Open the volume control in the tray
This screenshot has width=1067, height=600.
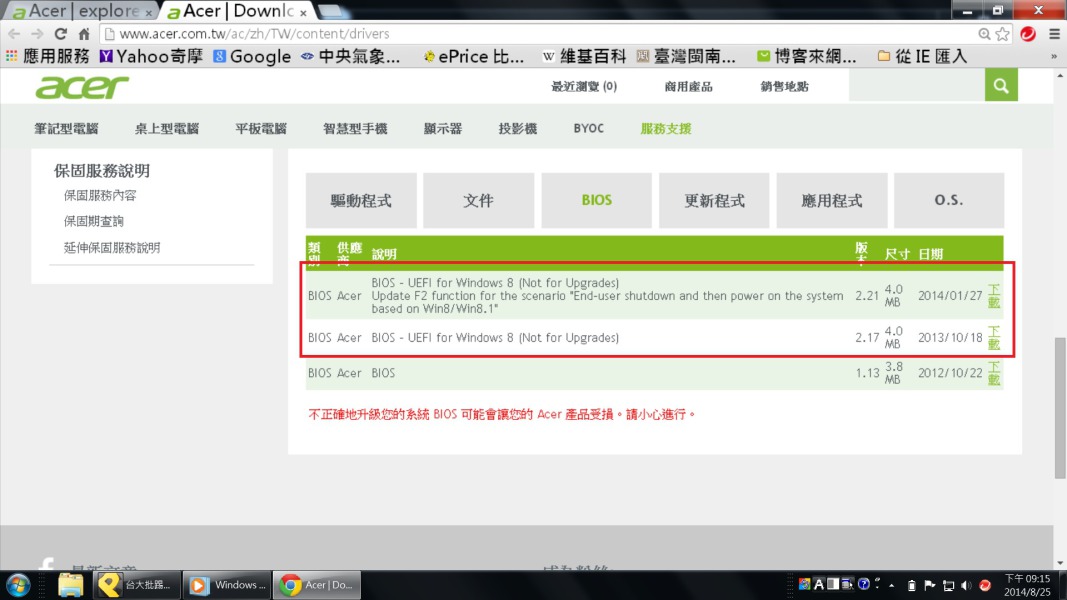[x=966, y=585]
